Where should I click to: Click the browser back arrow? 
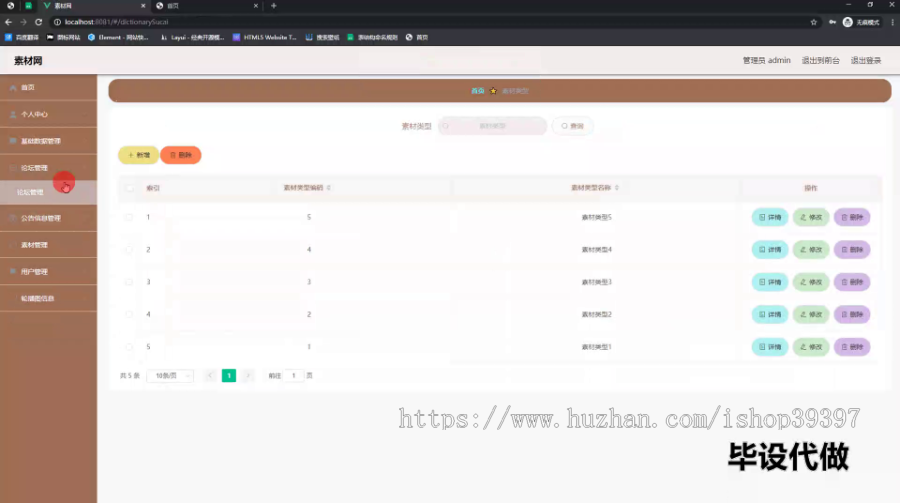tap(8, 22)
